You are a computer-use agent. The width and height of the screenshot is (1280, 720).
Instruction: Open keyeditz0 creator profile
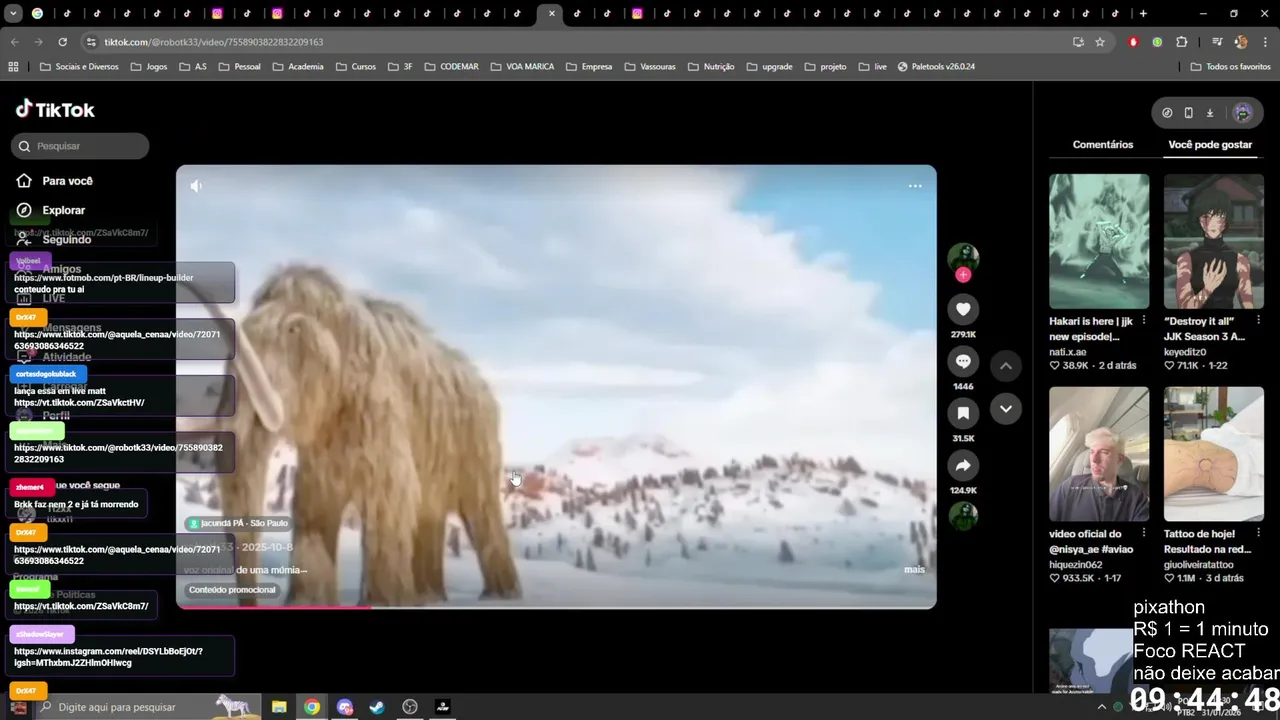click(x=1185, y=352)
